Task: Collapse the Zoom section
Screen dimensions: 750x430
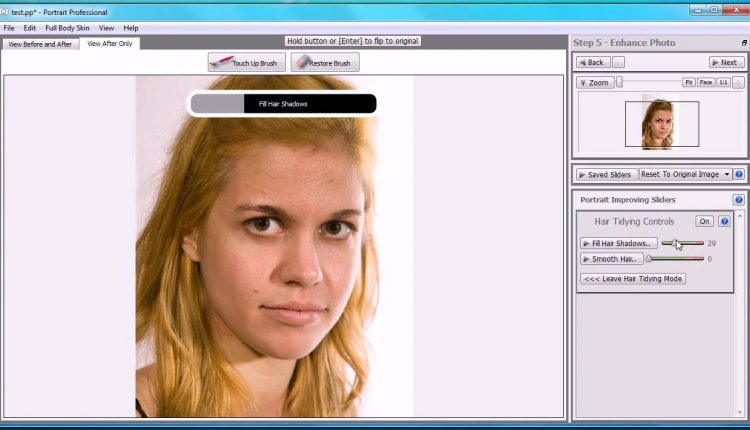Action: tap(595, 83)
